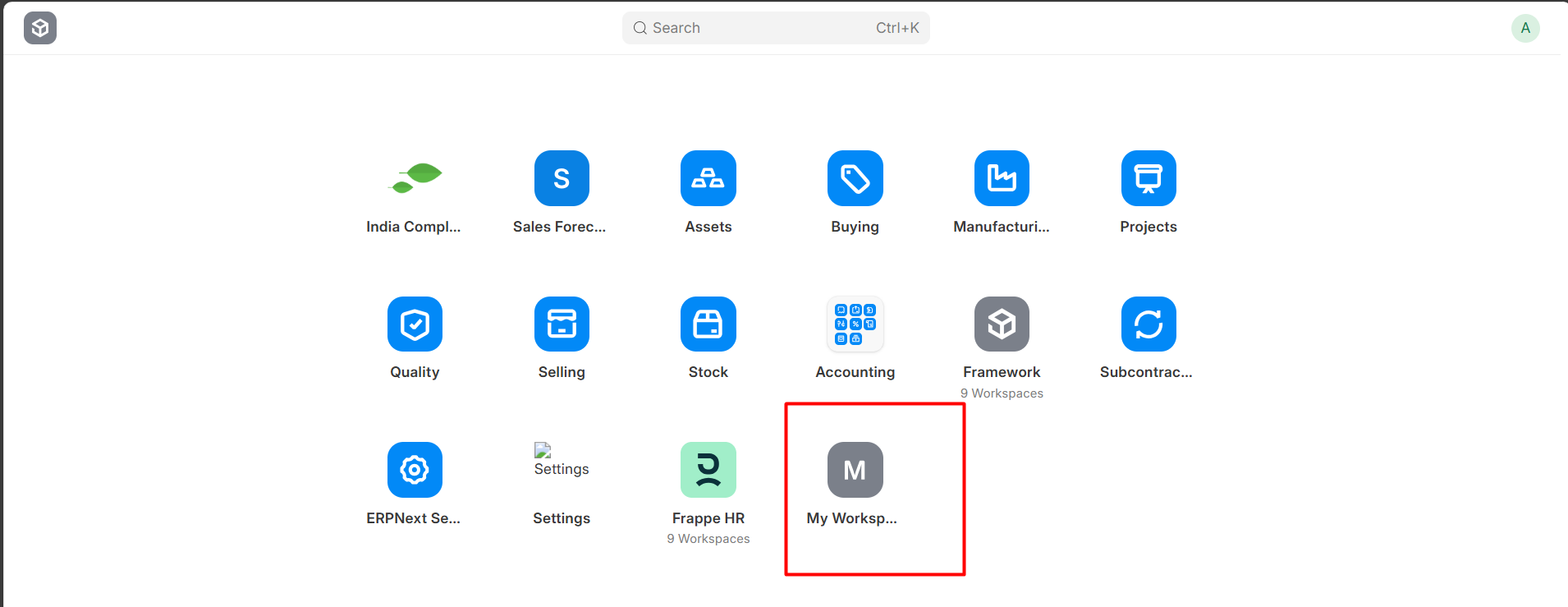Open the Stock box icon
Screen dimensions: 1568x607
click(708, 324)
